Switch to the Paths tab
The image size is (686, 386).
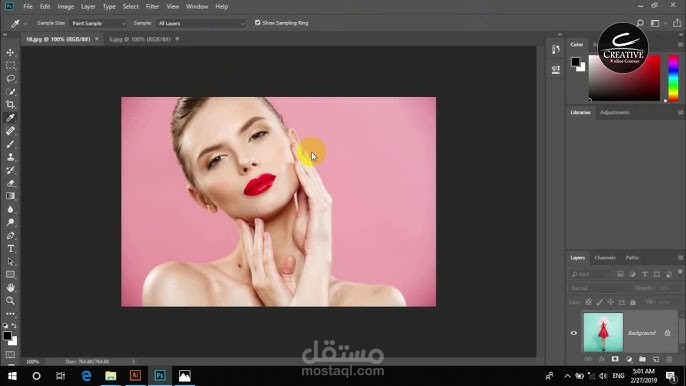tap(632, 258)
